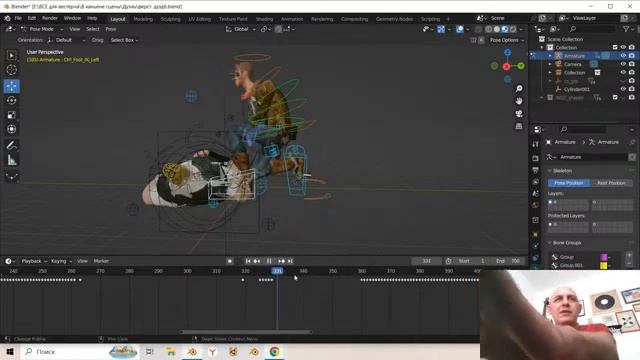This screenshot has width=640, height=360.
Task: Open the Render menu
Action: click(x=50, y=18)
